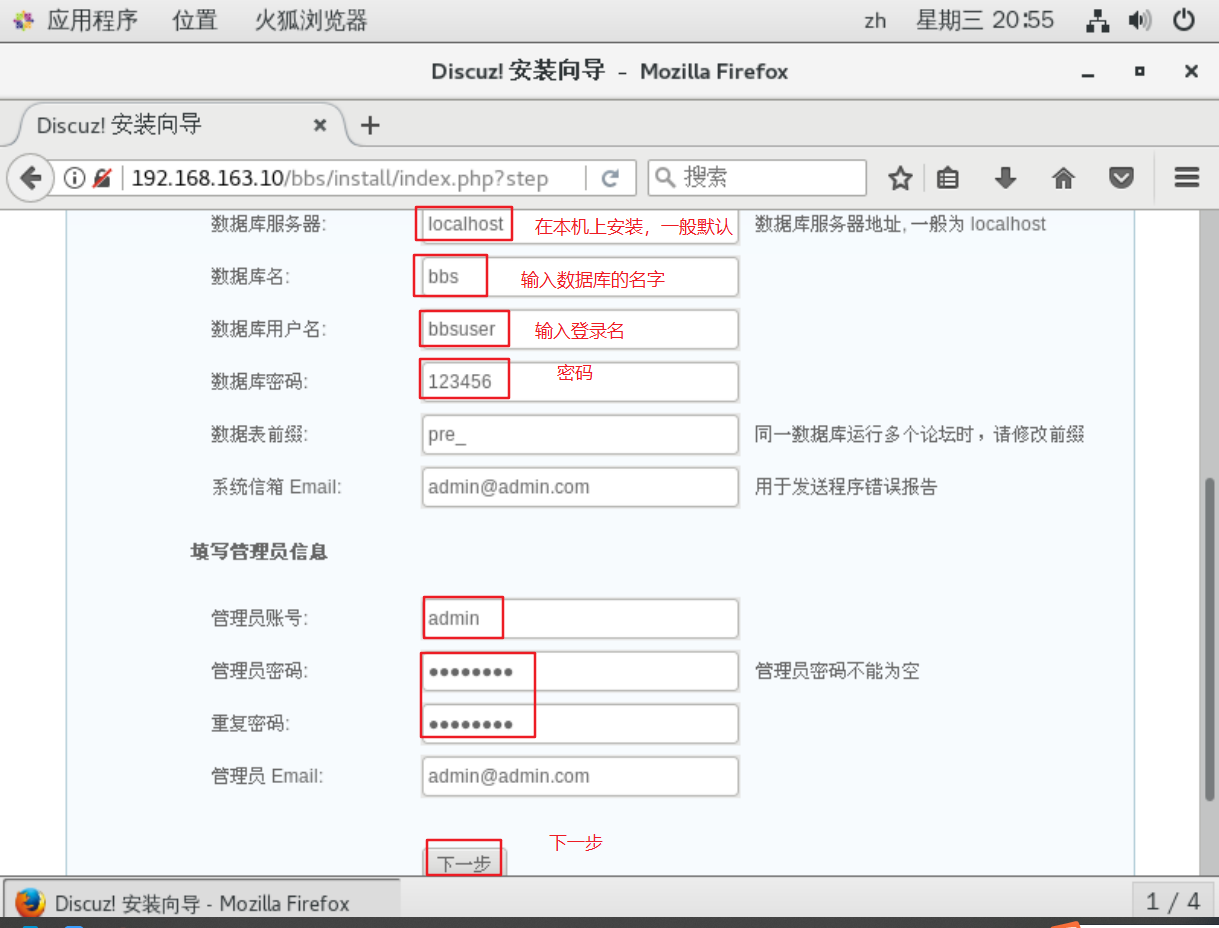Maximize the Firefox window
This screenshot has width=1219, height=928.
pos(1139,72)
